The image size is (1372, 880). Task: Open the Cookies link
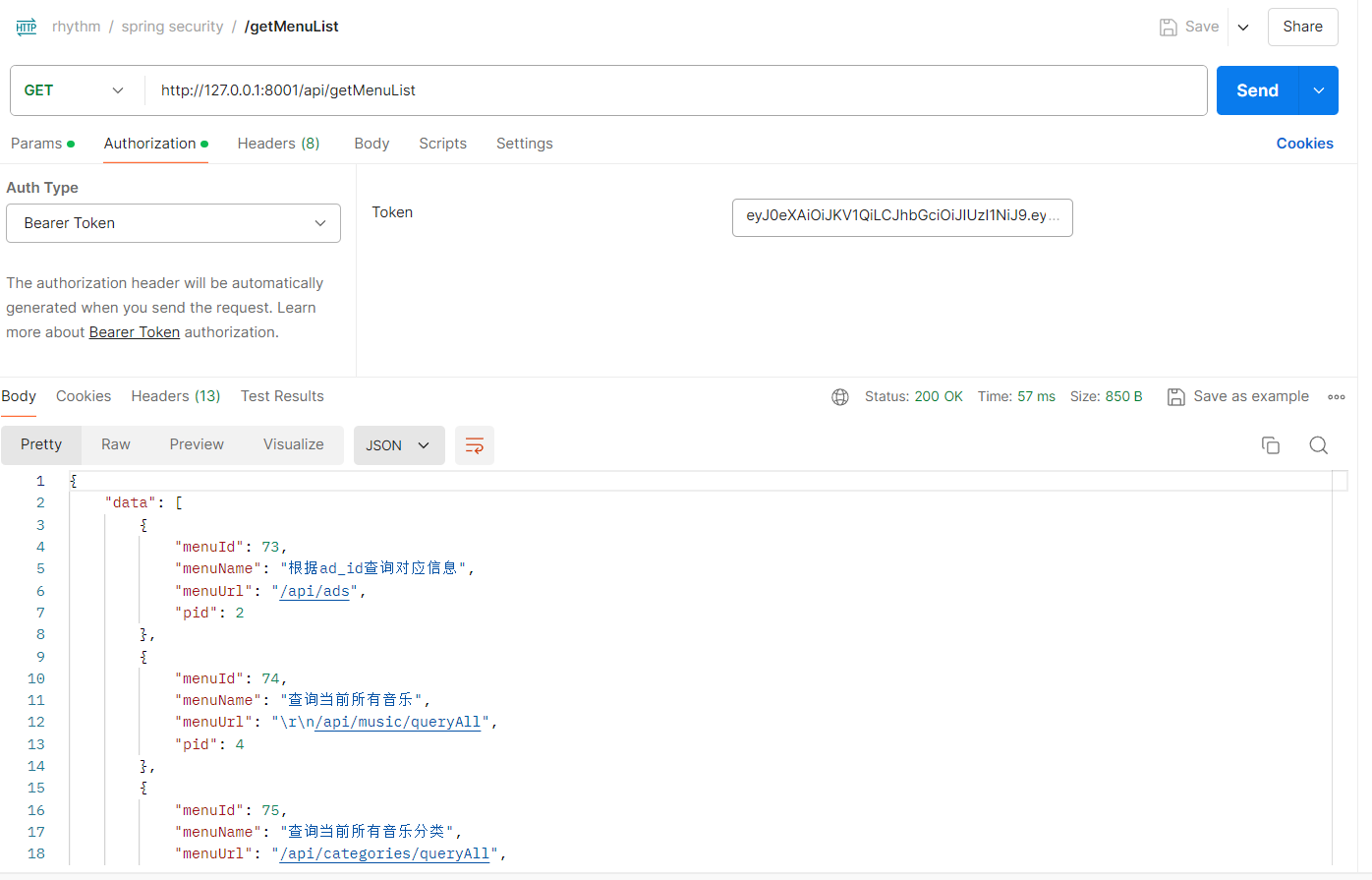click(x=1304, y=144)
